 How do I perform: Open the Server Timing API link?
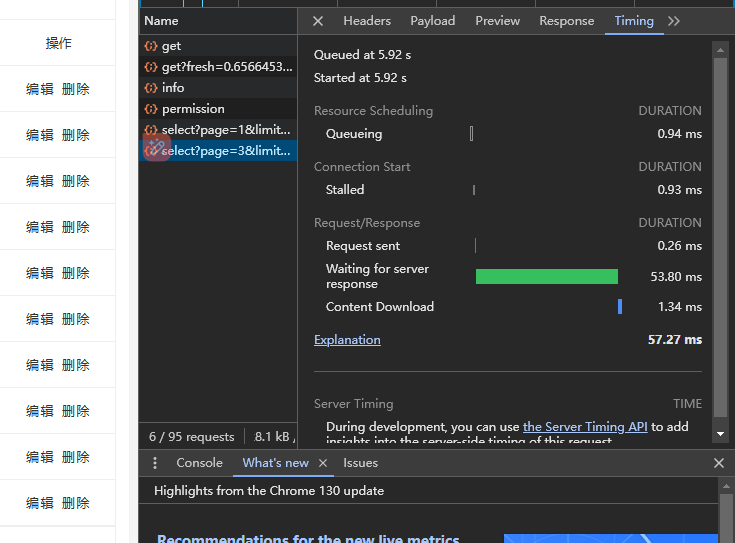pyautogui.click(x=585, y=427)
